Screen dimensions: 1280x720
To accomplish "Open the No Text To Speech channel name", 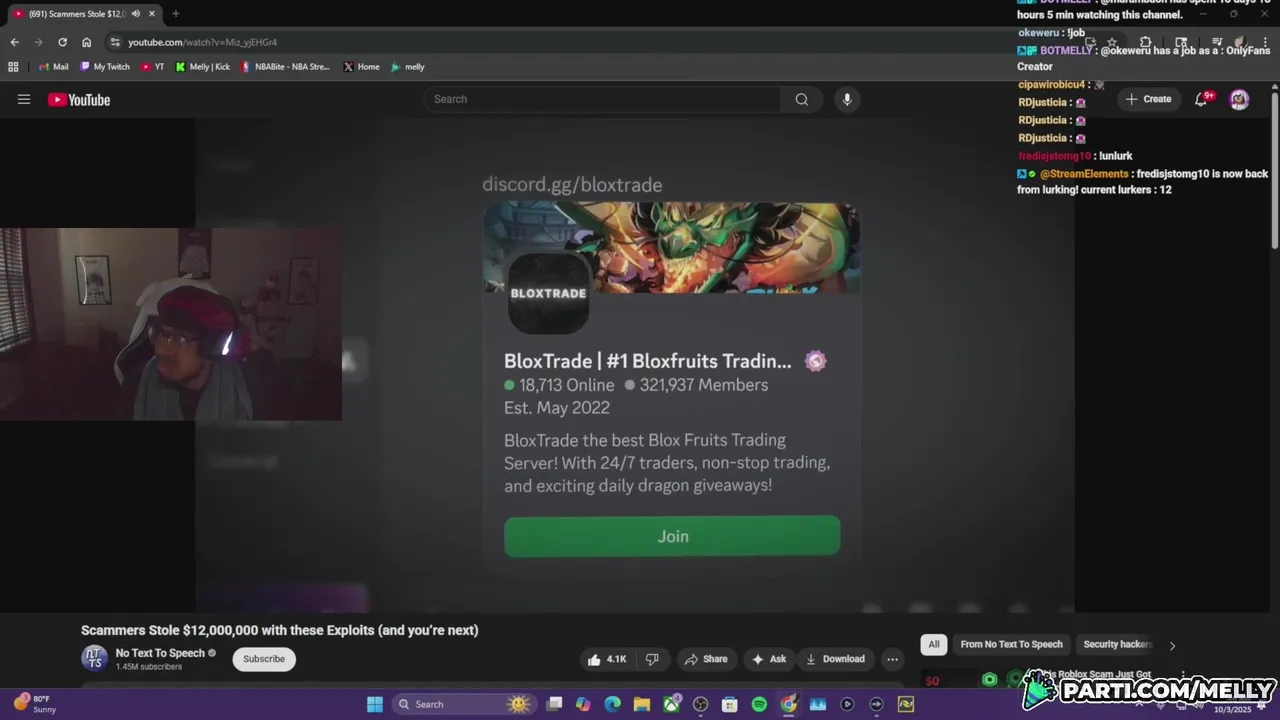I will (x=160, y=653).
